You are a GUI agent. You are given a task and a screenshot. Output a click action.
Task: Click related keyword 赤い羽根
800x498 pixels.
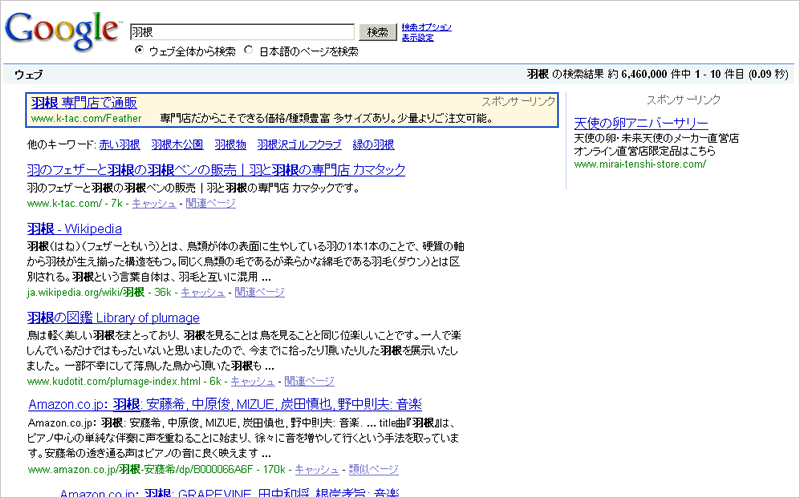(x=120, y=145)
